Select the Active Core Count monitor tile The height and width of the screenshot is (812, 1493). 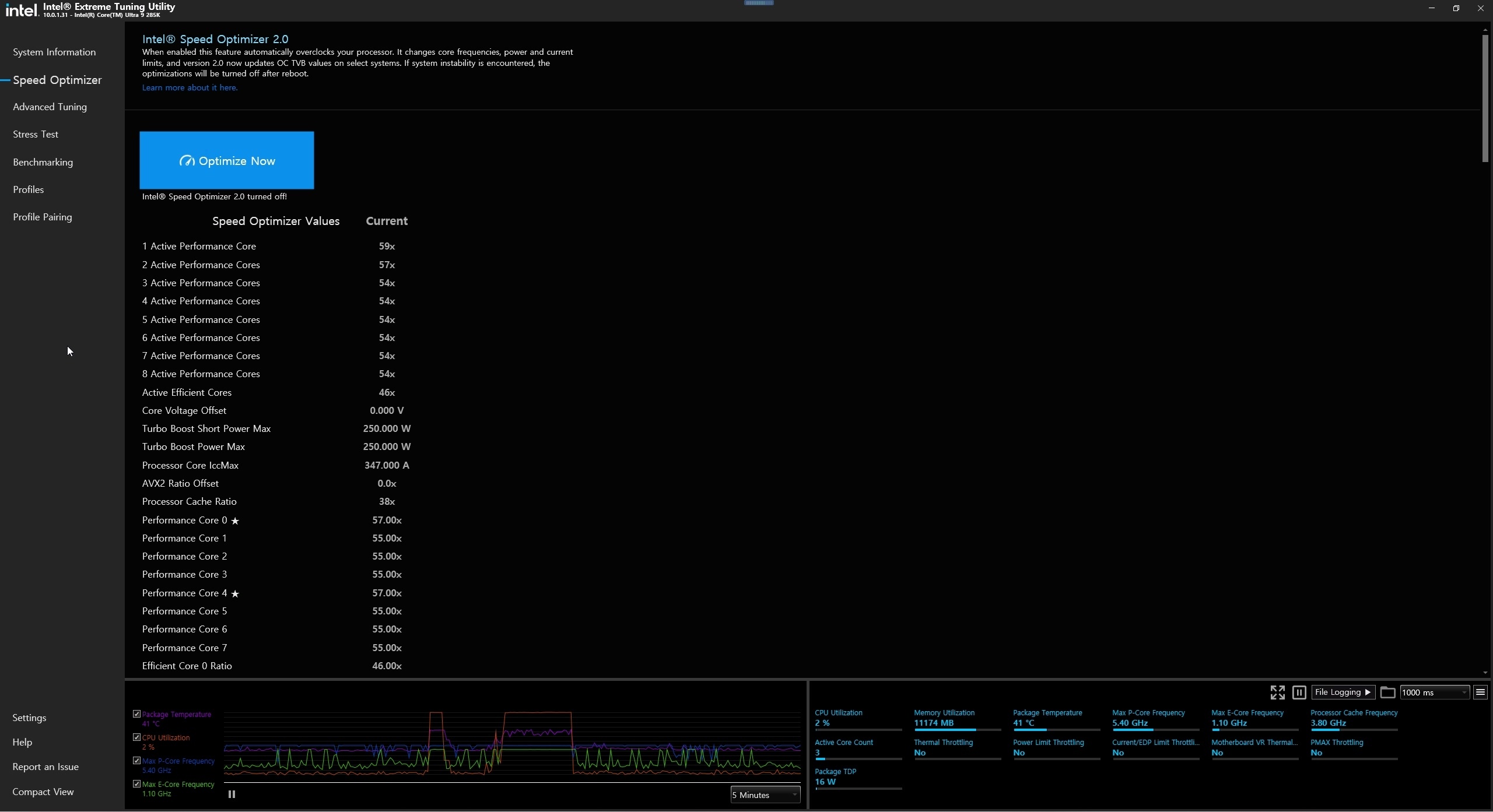858,750
